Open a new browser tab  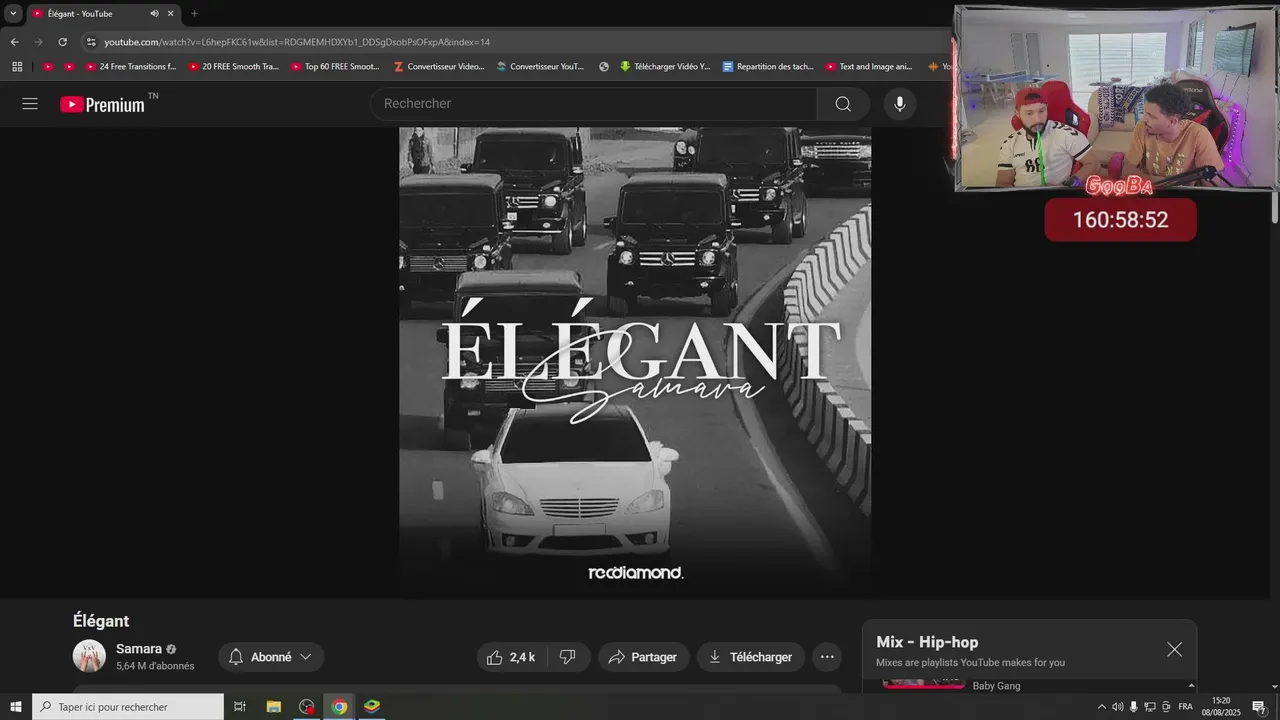194,14
